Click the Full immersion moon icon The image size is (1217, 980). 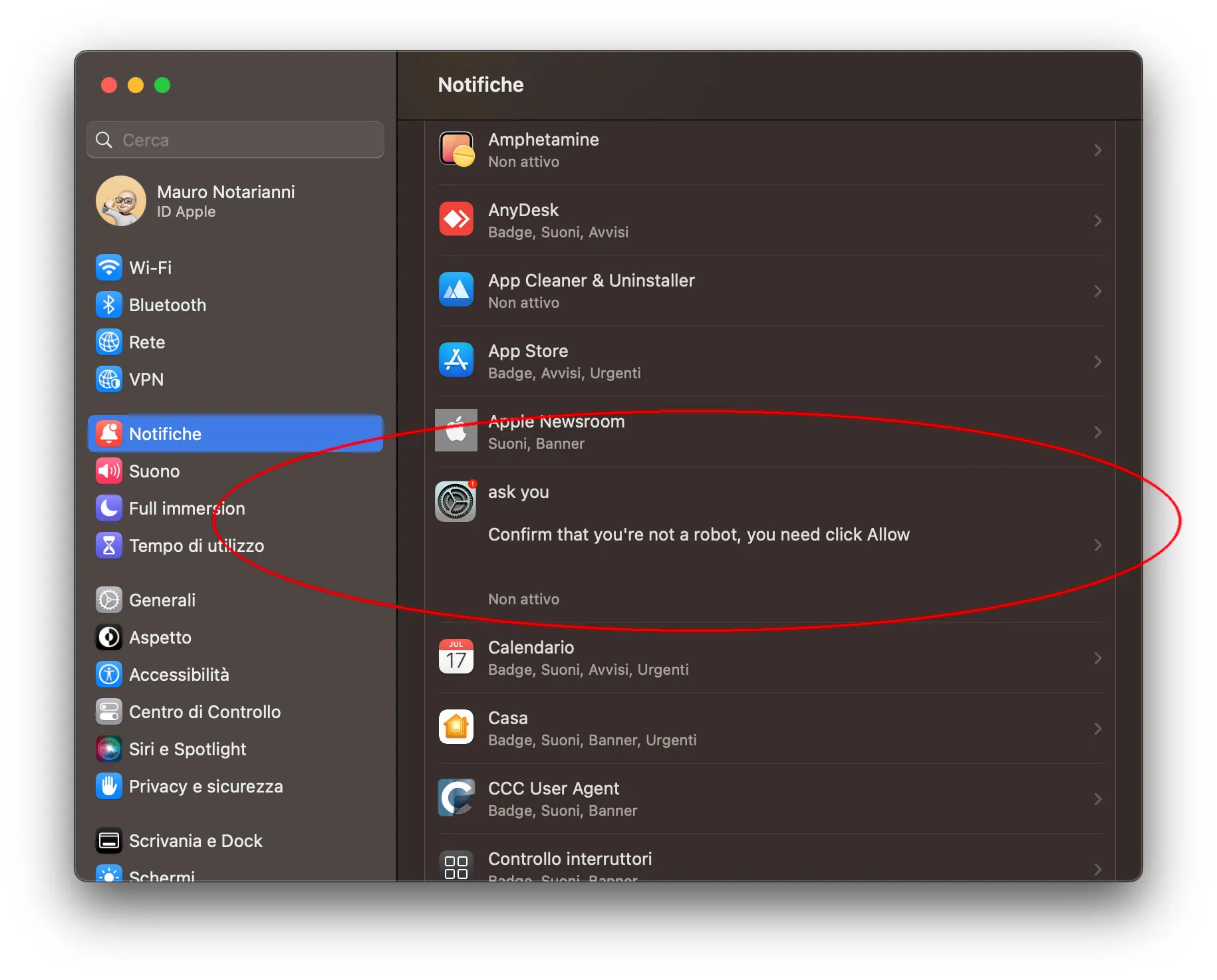click(110, 508)
